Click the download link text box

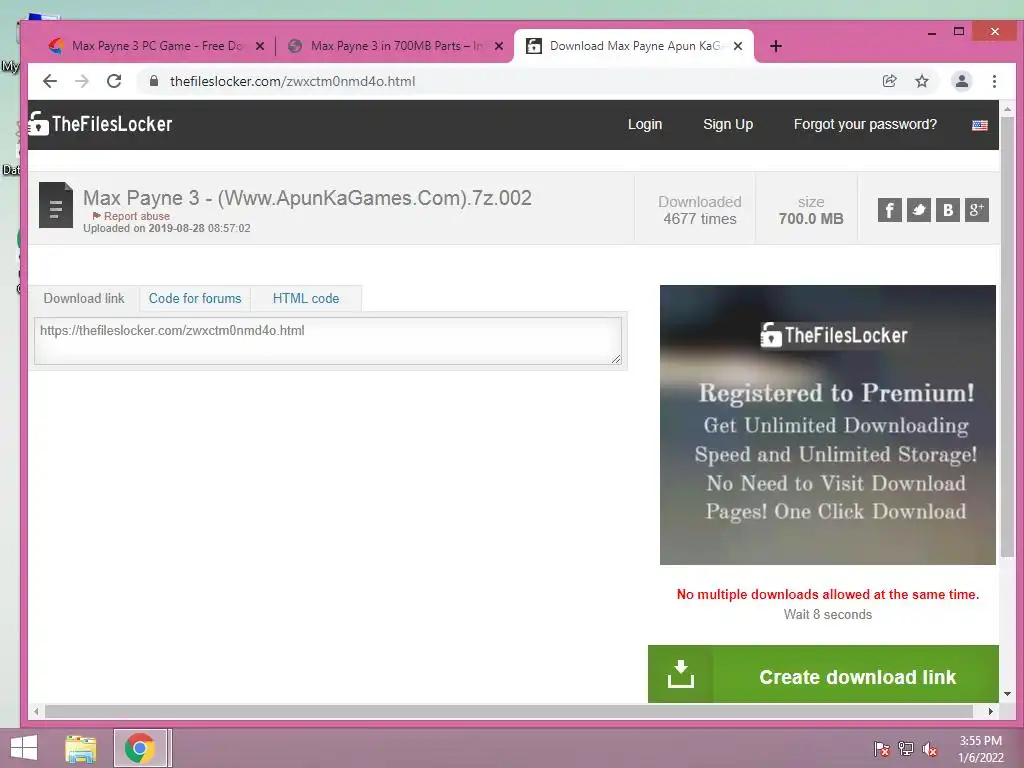pos(328,341)
